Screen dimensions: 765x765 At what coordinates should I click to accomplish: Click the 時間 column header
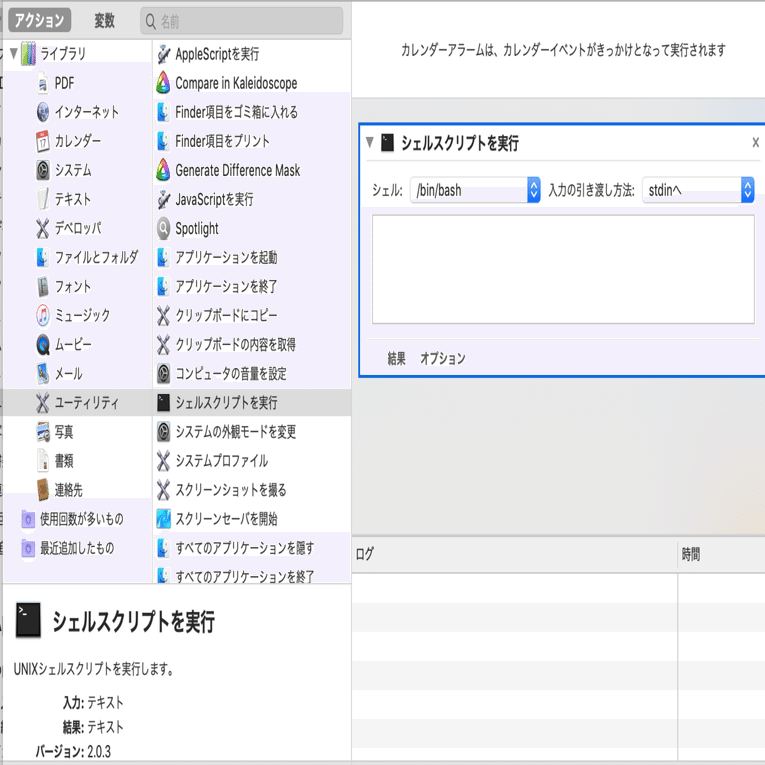click(722, 554)
